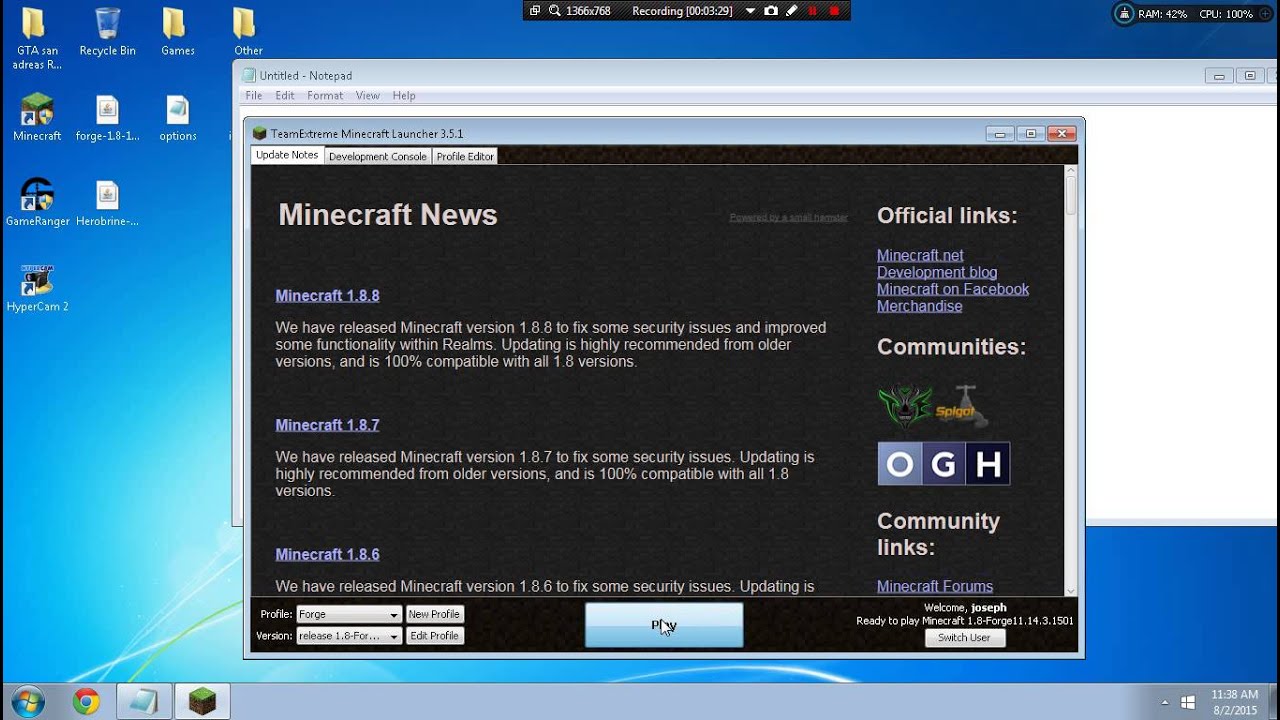
Task: Open the recorder options dropdown arrow
Action: (750, 11)
